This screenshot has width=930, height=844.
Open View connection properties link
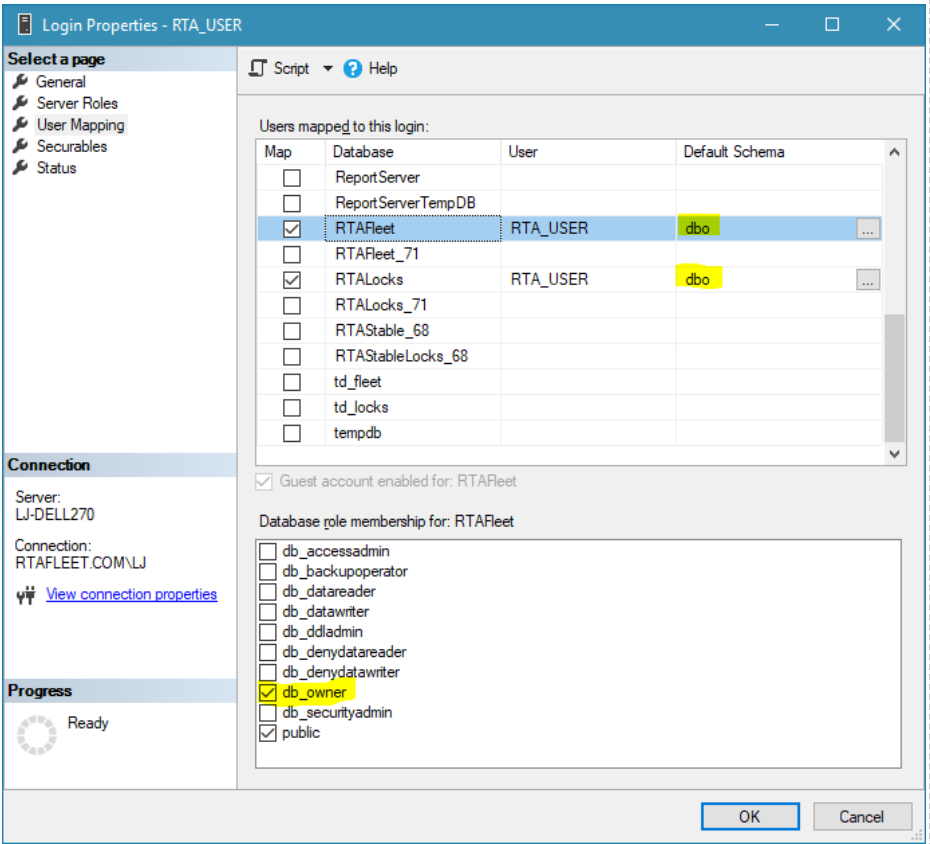point(131,594)
